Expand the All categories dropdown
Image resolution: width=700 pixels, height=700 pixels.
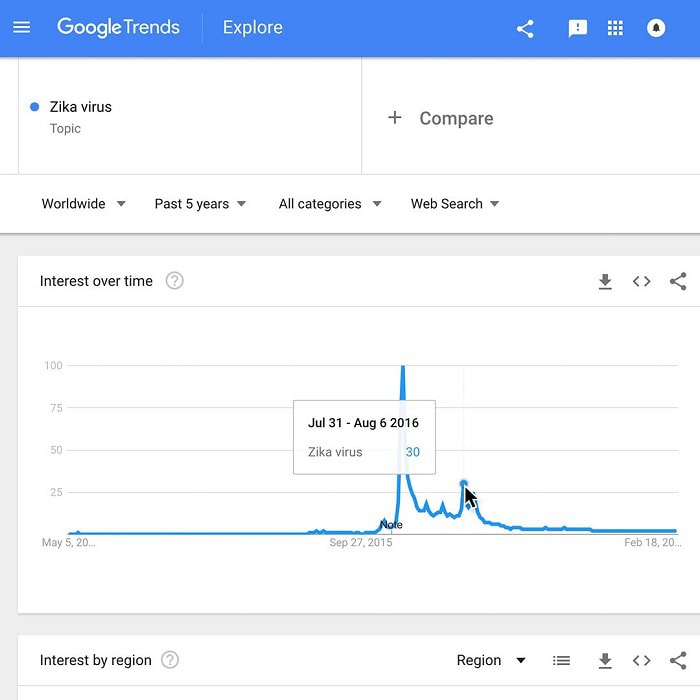tap(330, 204)
